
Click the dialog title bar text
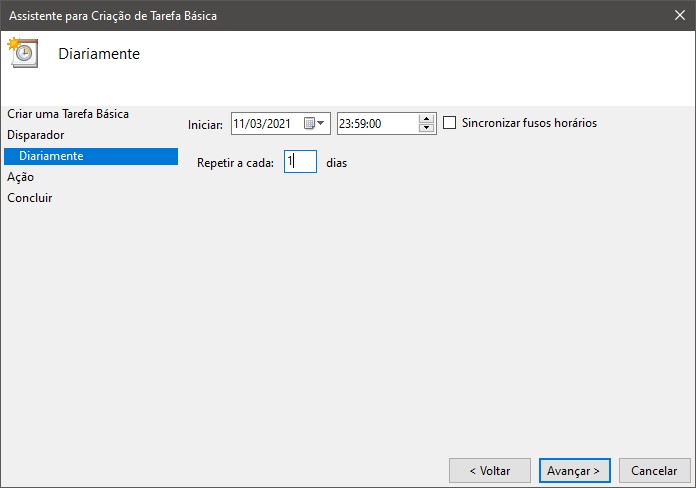pyautogui.click(x=112, y=16)
